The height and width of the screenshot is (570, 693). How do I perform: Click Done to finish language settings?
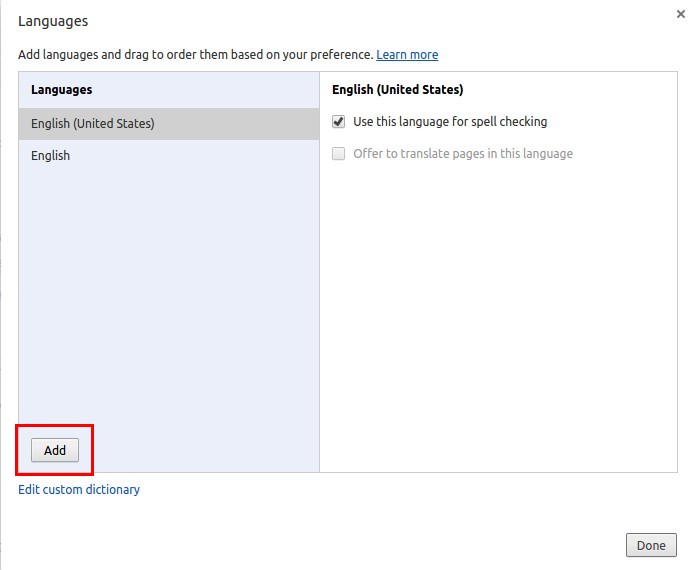(650, 546)
